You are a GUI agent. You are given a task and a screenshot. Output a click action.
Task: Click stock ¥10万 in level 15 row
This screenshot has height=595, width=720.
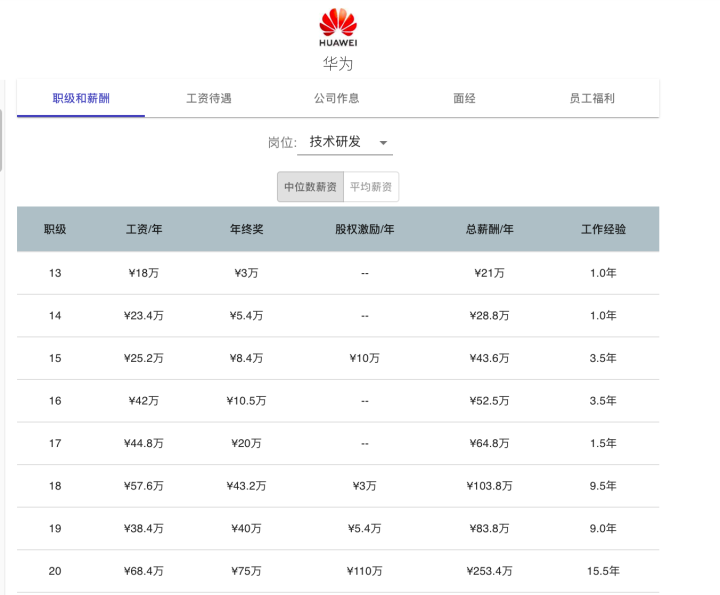[x=365, y=358]
